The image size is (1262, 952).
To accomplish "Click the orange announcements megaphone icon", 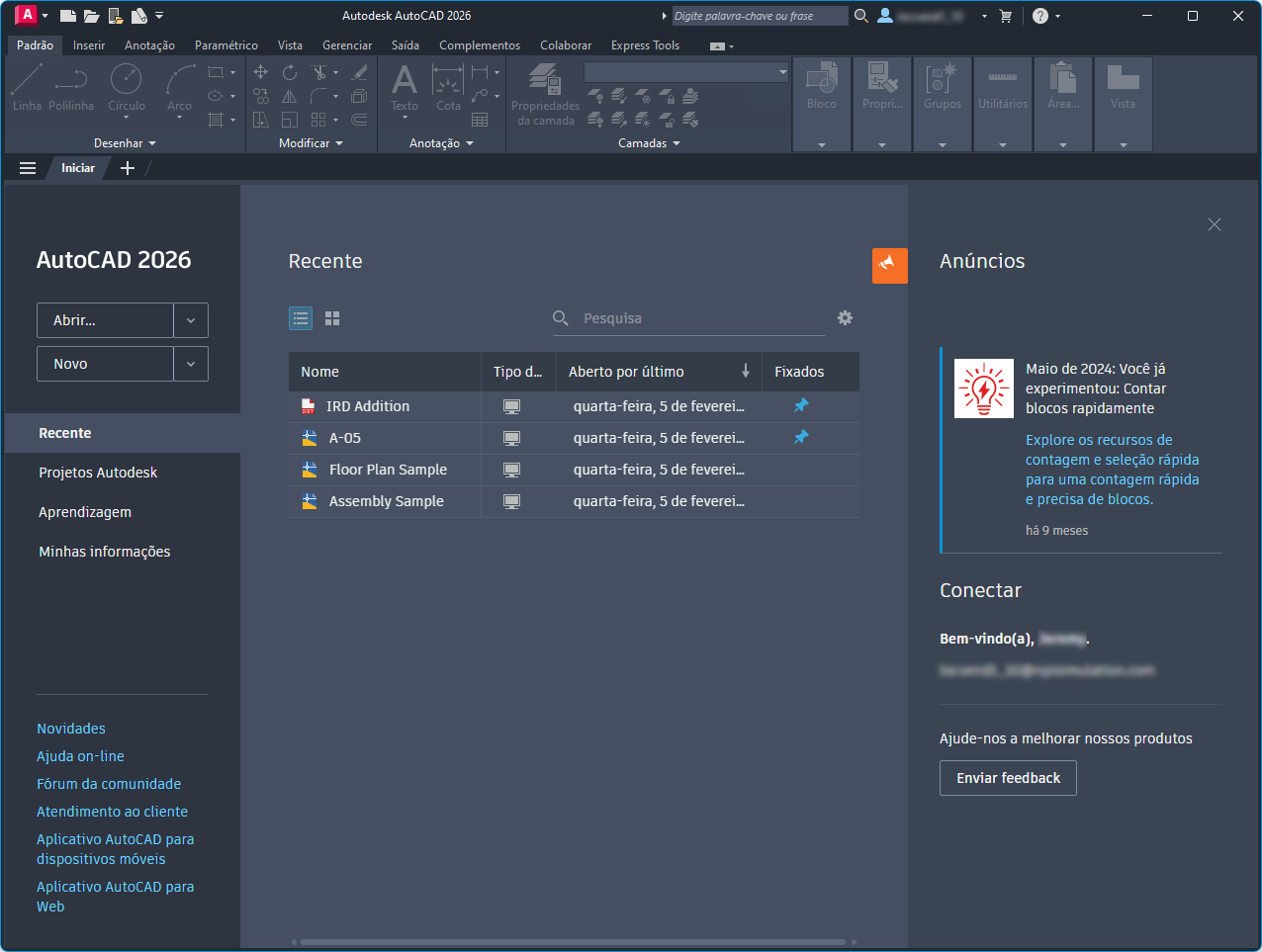I will click(x=889, y=265).
